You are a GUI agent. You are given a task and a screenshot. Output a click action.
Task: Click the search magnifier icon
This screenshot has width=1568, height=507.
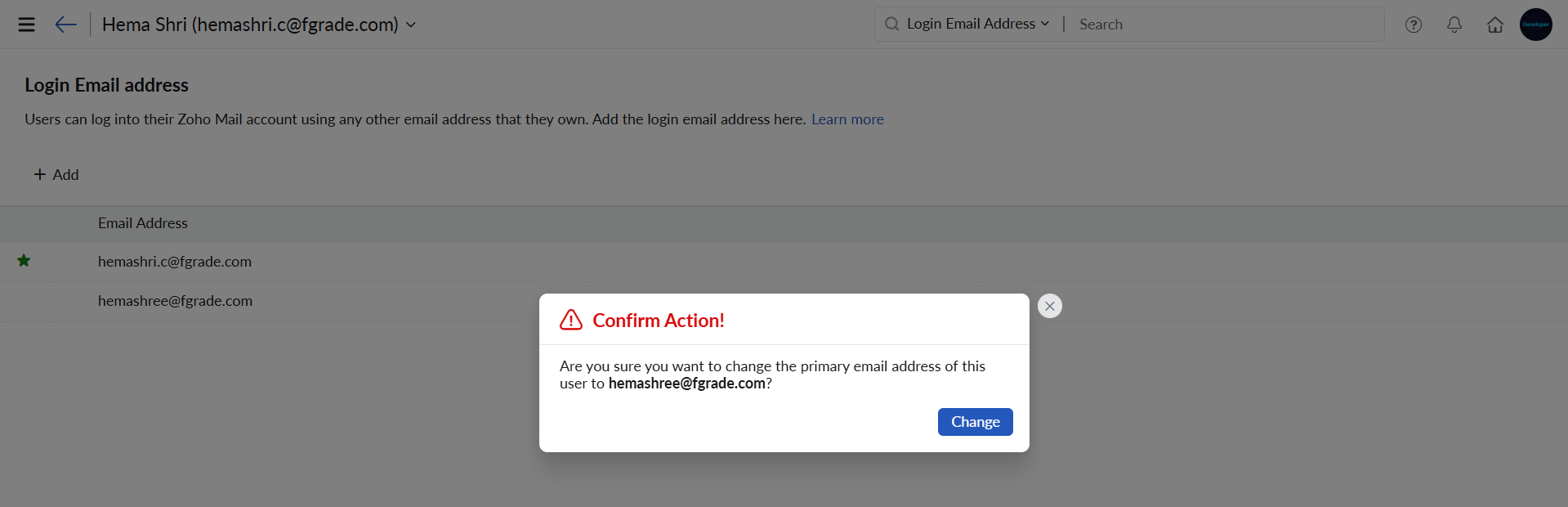tap(891, 24)
